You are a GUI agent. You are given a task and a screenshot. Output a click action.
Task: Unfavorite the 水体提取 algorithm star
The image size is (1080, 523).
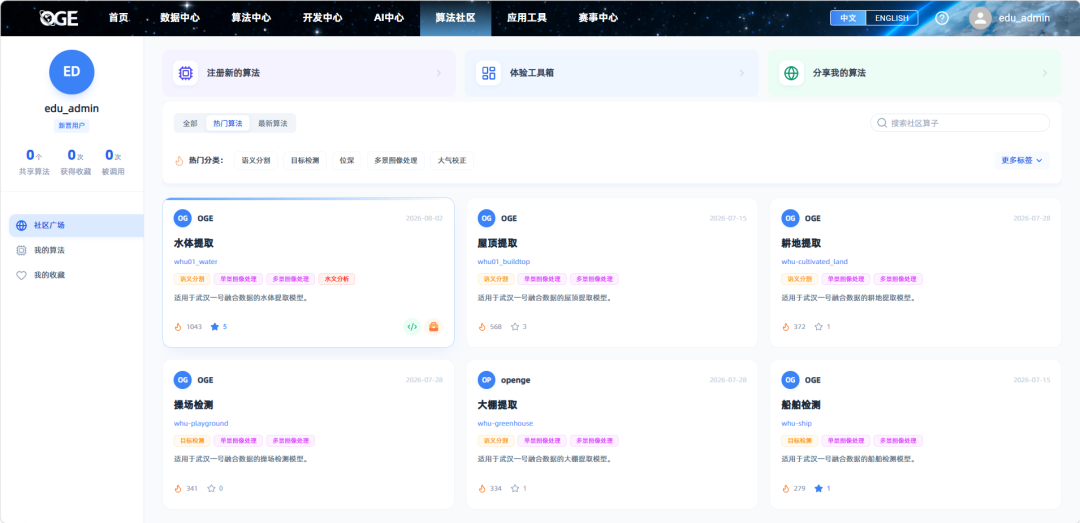(x=214, y=327)
